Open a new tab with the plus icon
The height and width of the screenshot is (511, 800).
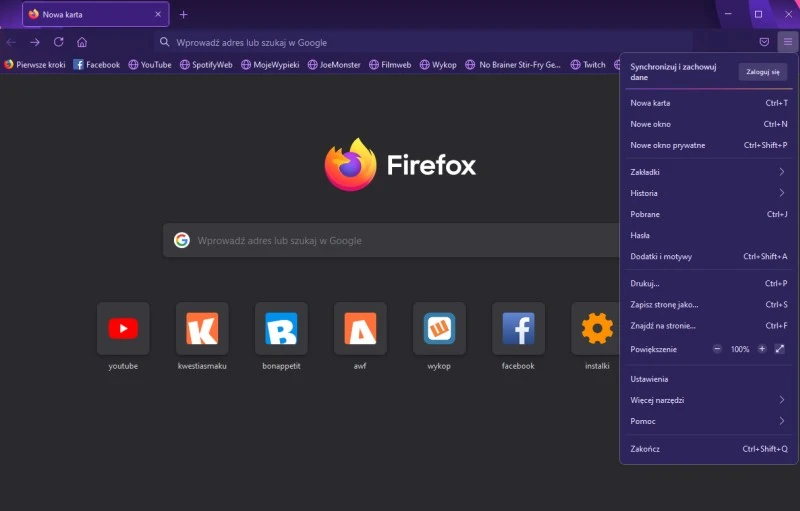click(184, 15)
